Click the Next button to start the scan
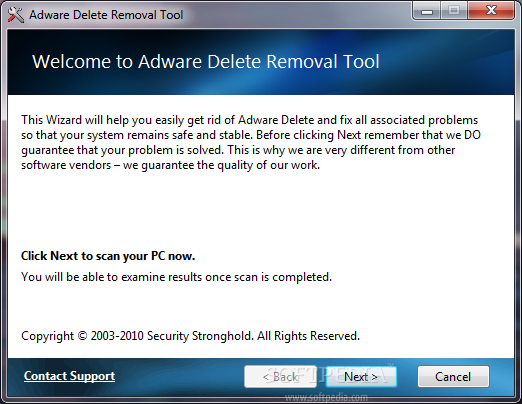The image size is (522, 404). click(361, 377)
